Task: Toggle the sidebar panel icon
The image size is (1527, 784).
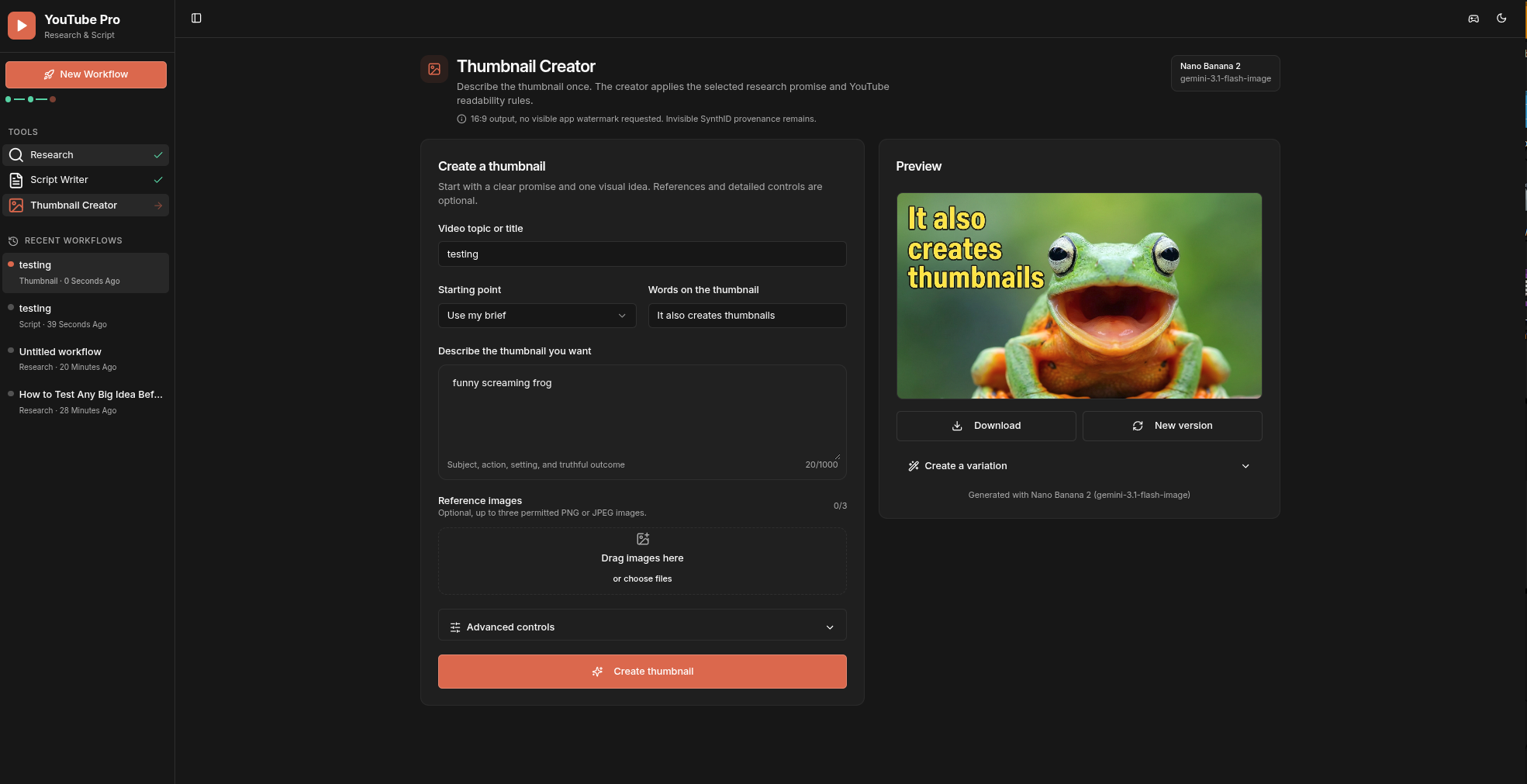Action: click(196, 18)
